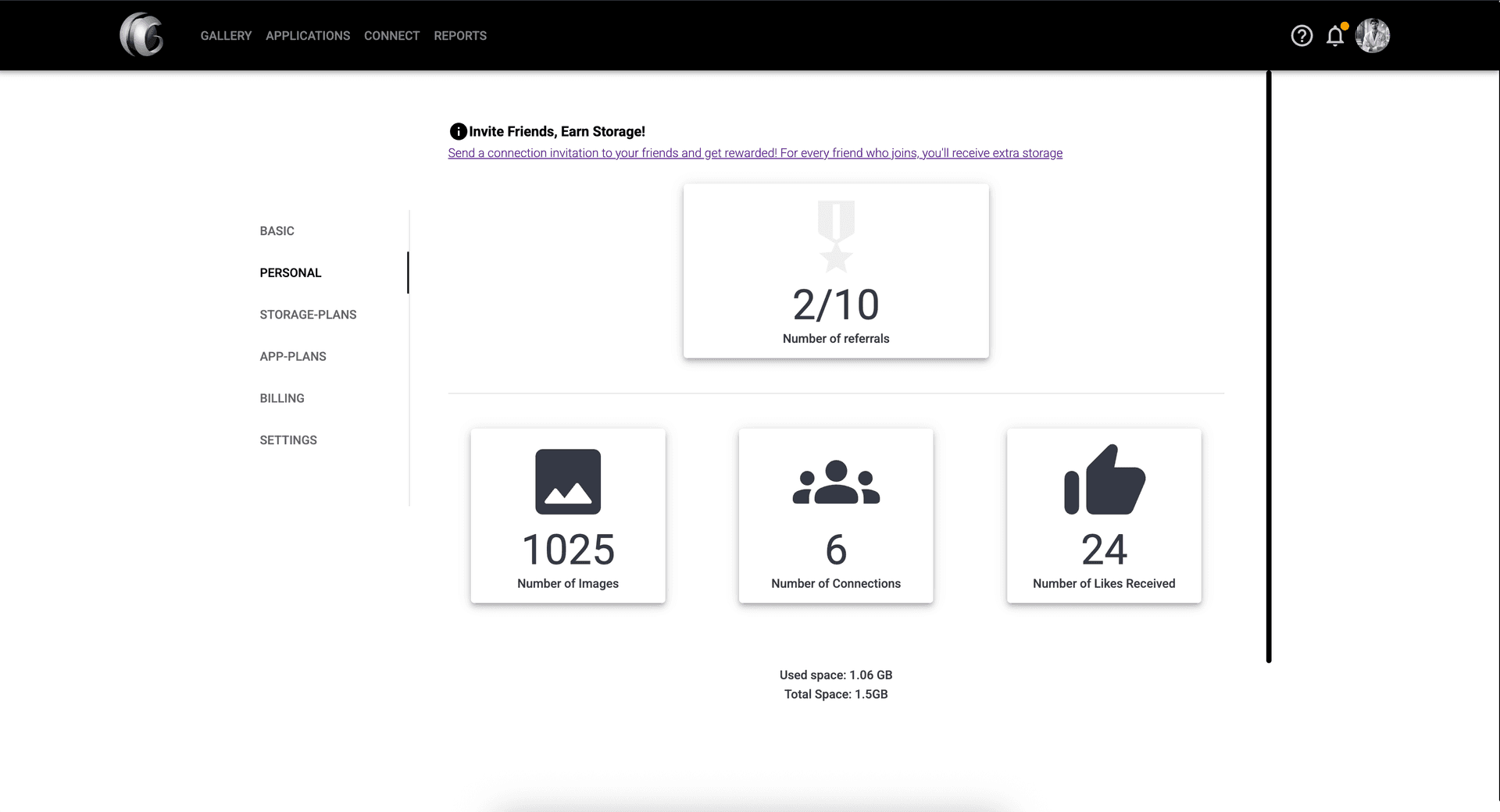Image resolution: width=1500 pixels, height=812 pixels.
Task: Click the app logo in header
Action: [x=141, y=35]
